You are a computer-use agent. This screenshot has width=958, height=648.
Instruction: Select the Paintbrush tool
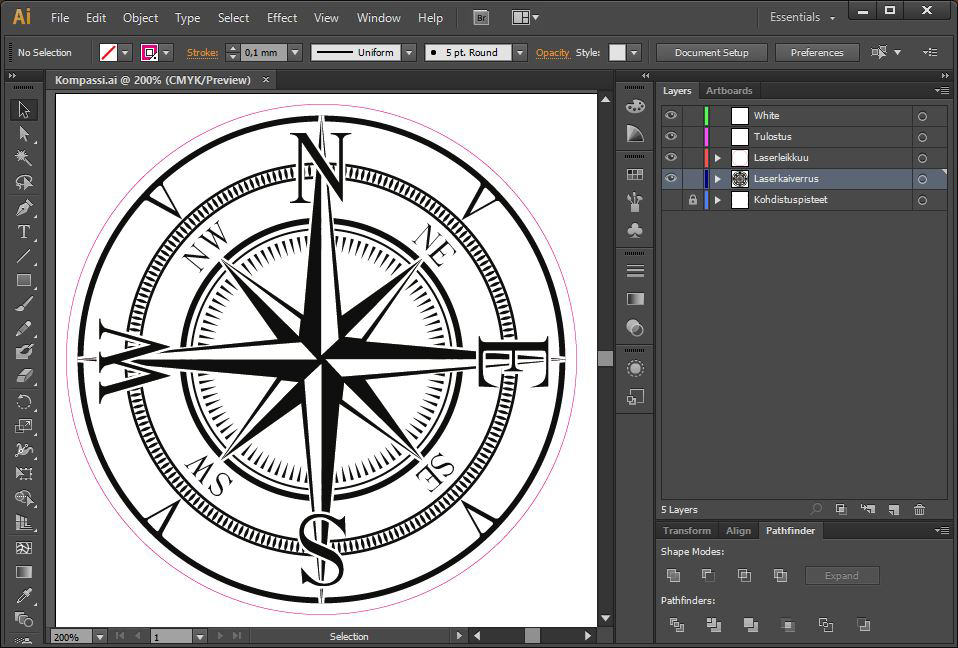click(24, 304)
